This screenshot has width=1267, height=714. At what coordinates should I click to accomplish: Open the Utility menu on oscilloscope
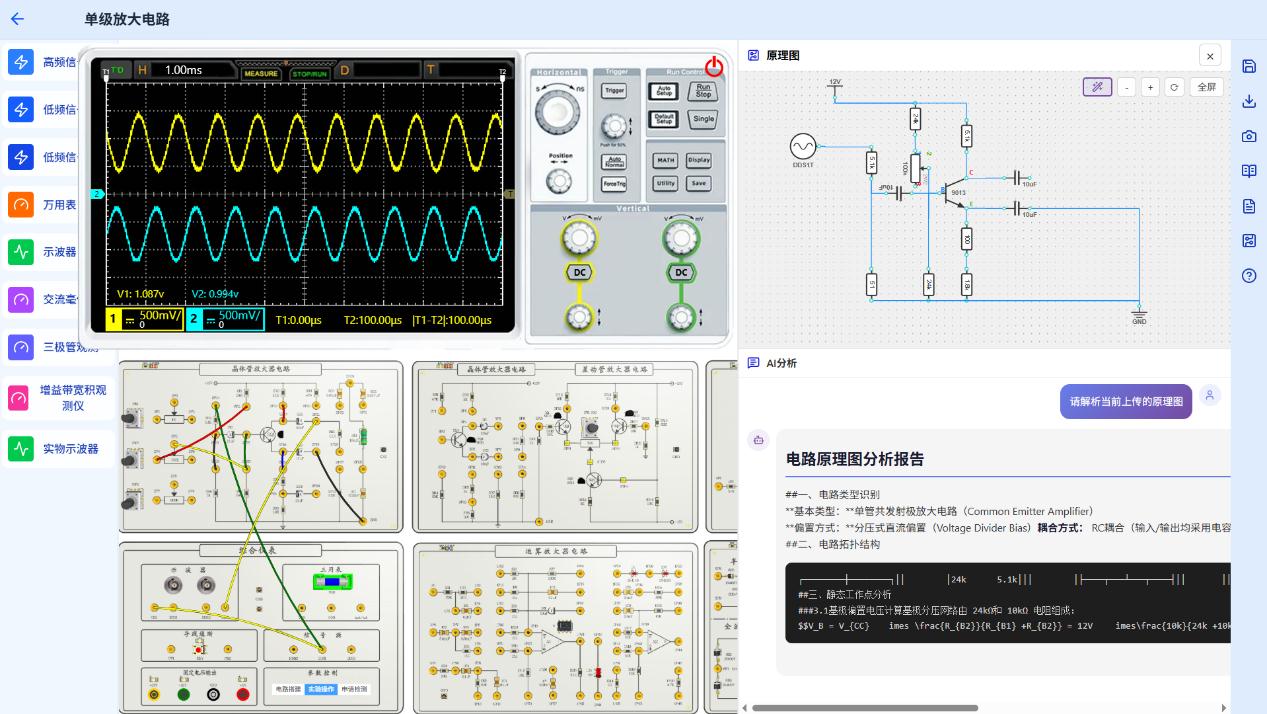665,184
